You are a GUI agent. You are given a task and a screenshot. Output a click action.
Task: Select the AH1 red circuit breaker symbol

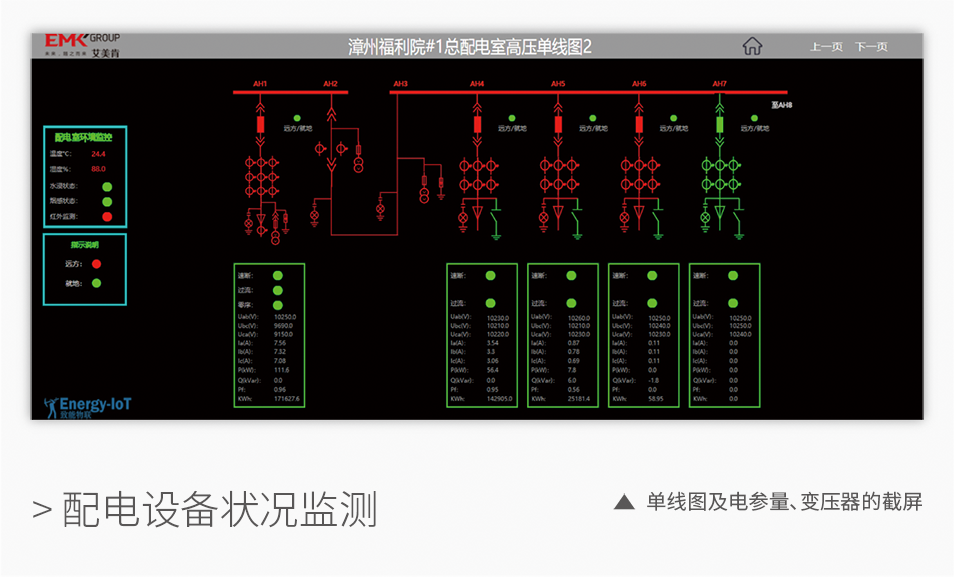coord(260,125)
